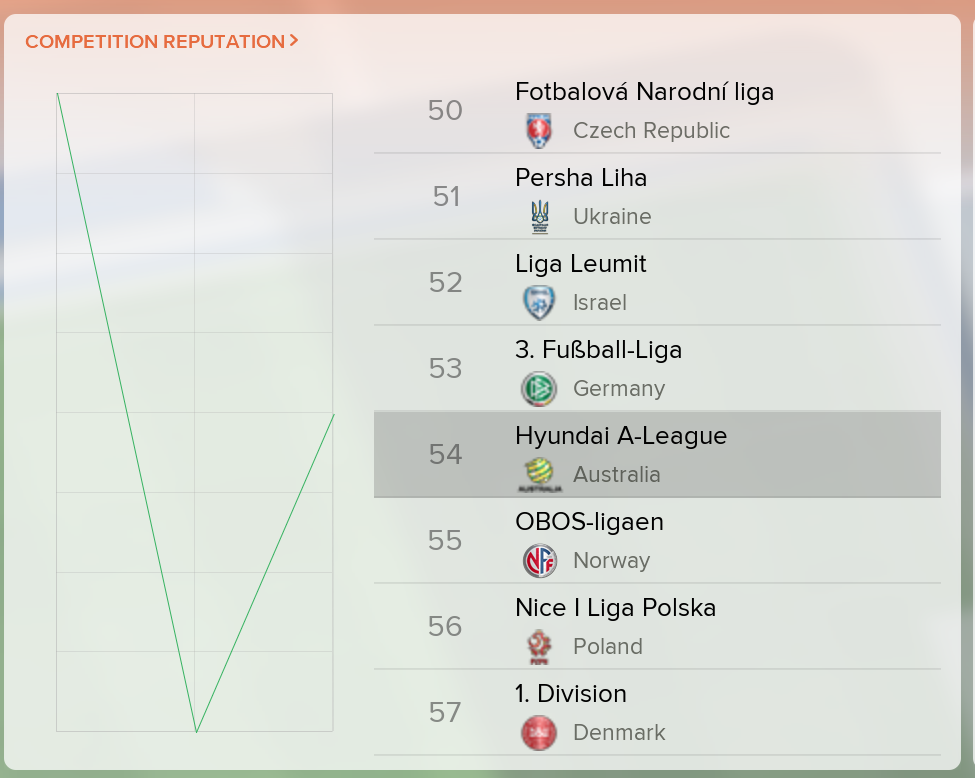
Task: Open Fotbalová Narodní liga competition
Action: click(x=644, y=92)
